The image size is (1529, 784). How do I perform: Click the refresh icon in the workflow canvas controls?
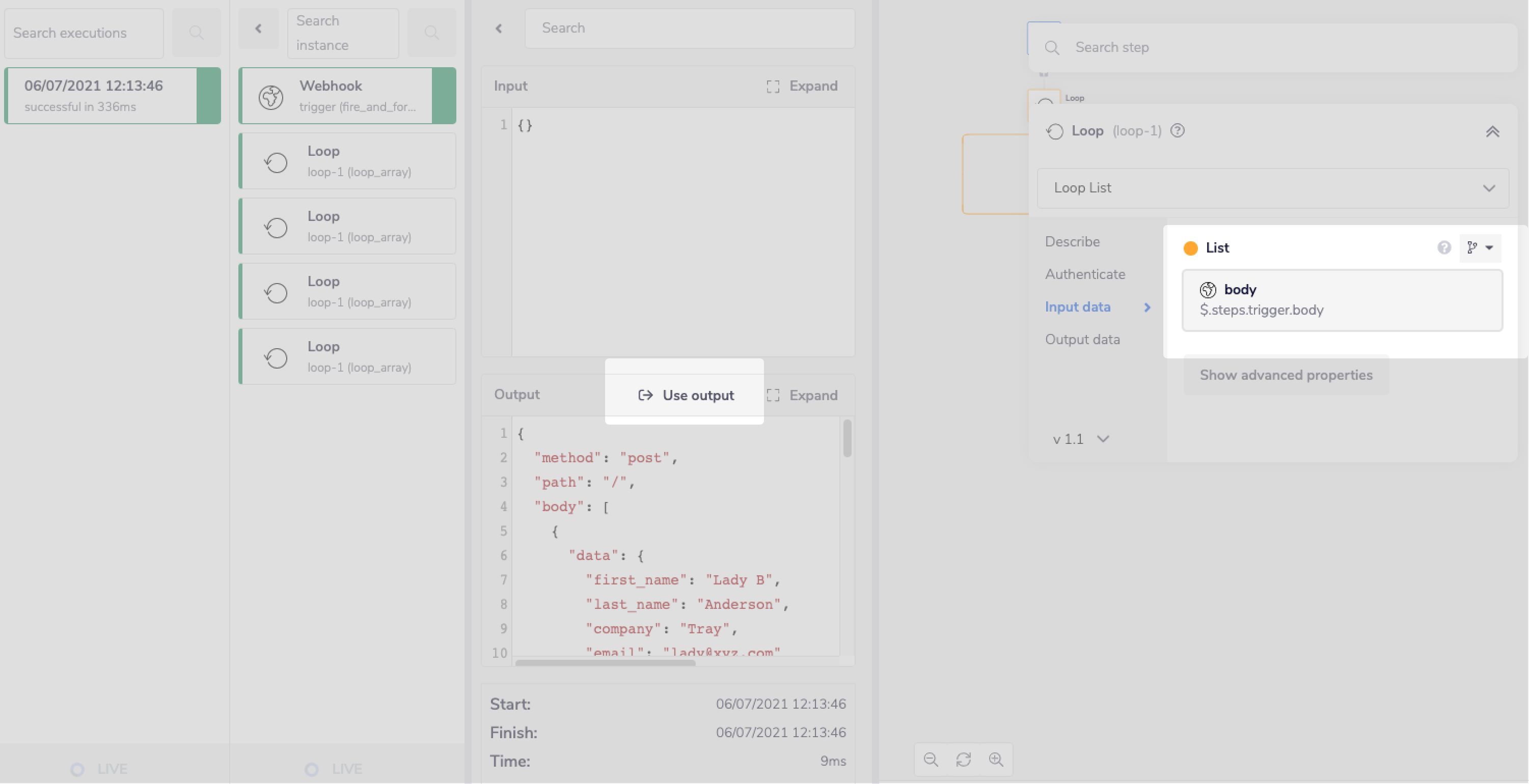[x=963, y=759]
